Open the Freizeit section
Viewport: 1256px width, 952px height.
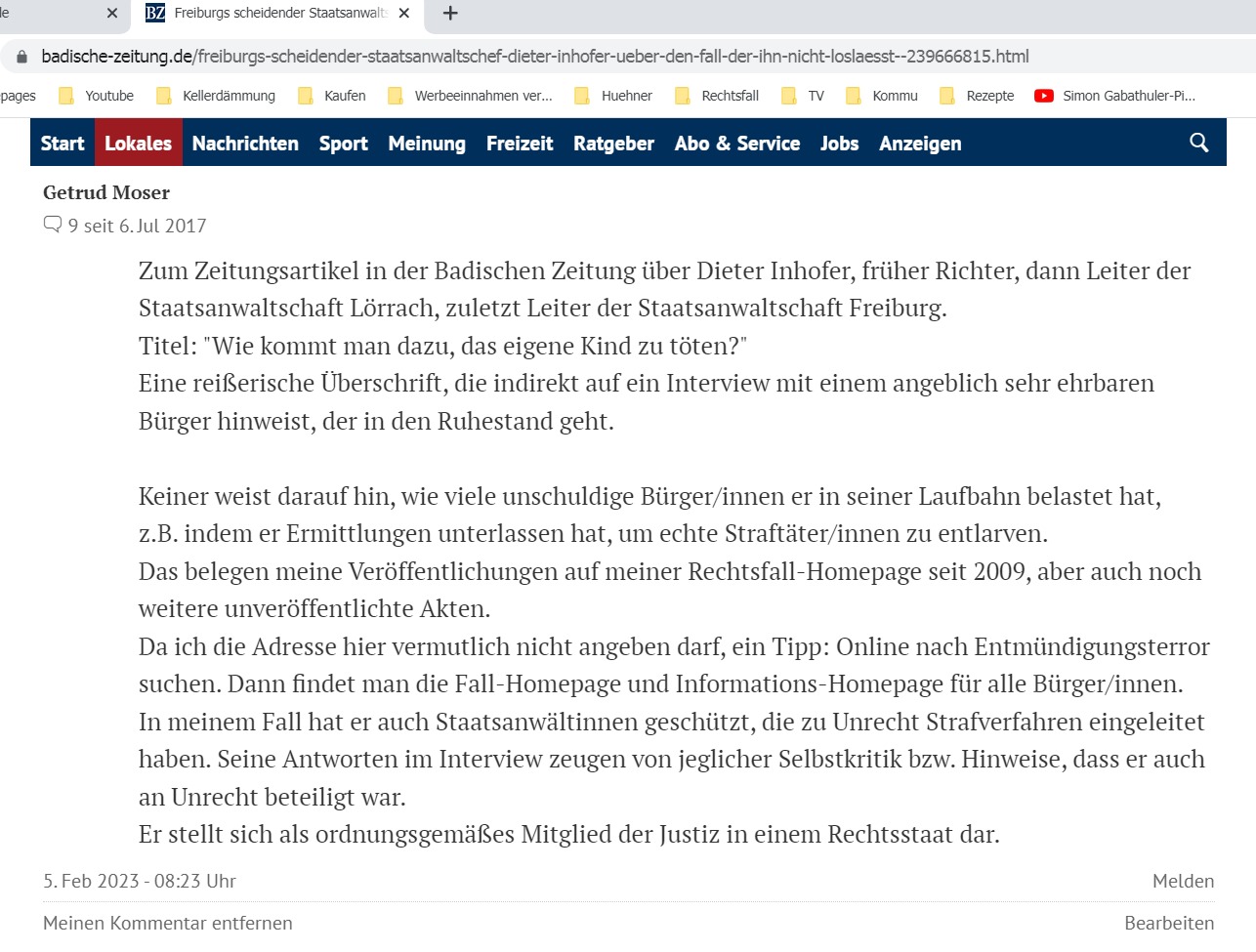tap(520, 144)
